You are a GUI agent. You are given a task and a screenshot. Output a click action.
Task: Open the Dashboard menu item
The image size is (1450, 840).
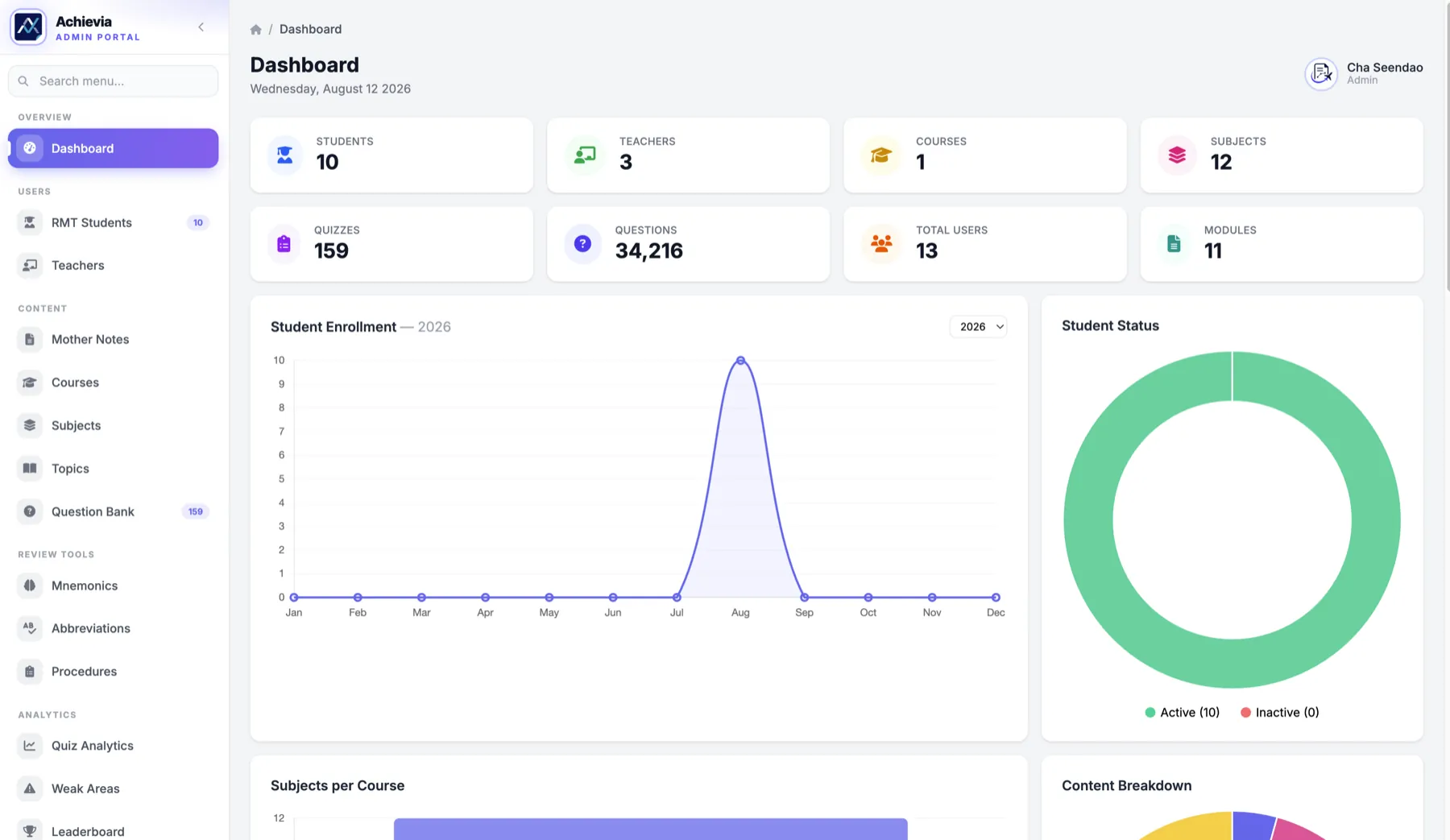113,148
